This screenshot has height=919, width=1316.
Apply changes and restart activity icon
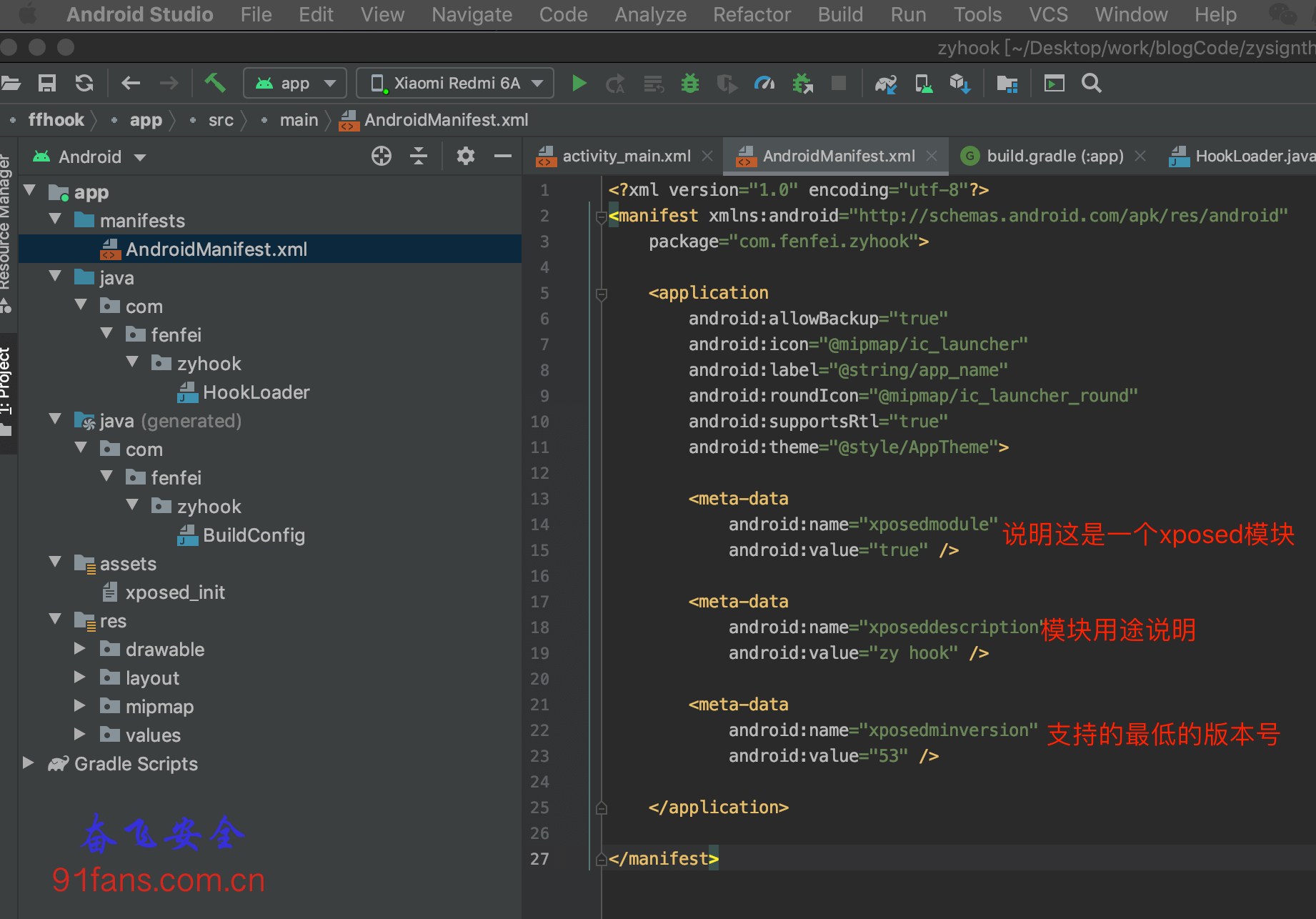coord(615,84)
